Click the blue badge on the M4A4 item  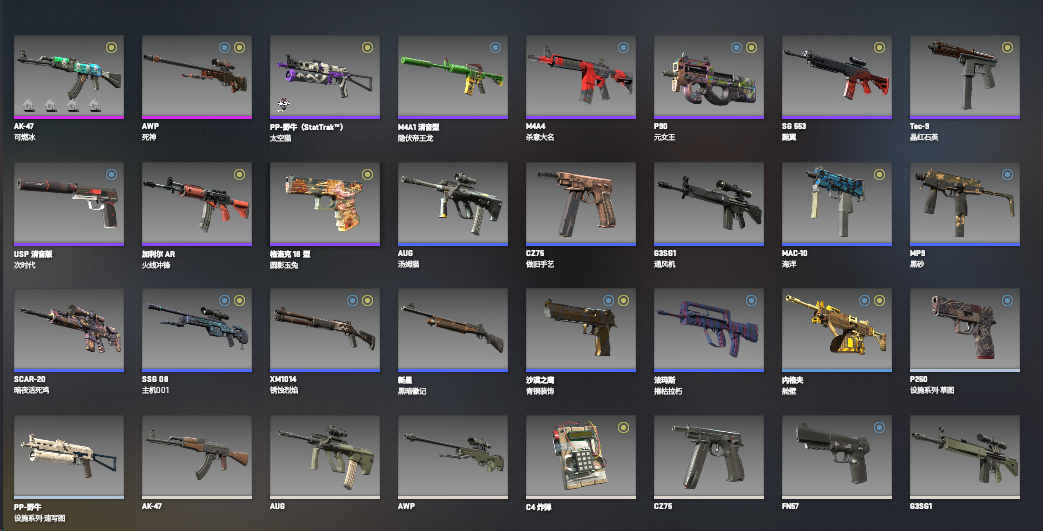pyautogui.click(x=623, y=47)
